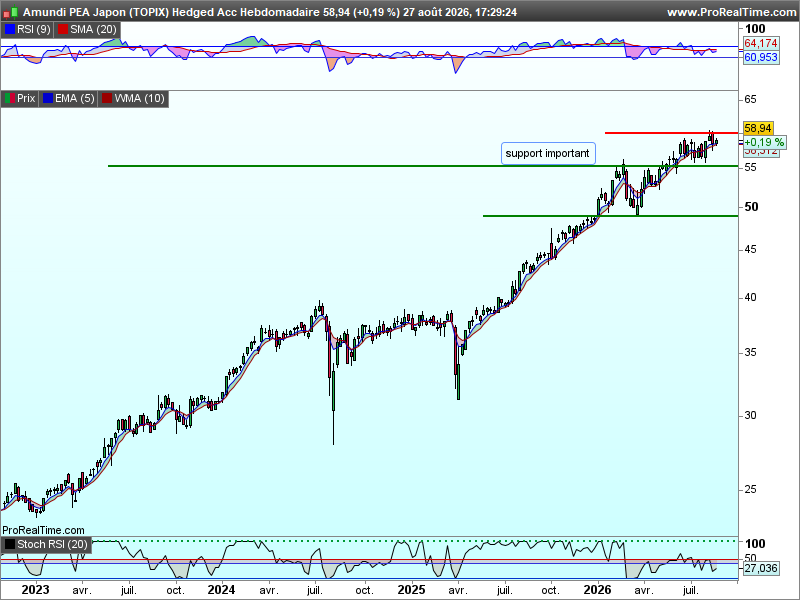The width and height of the screenshot is (800, 600).
Task: Click the 40 price axis label
Action: pos(751,297)
